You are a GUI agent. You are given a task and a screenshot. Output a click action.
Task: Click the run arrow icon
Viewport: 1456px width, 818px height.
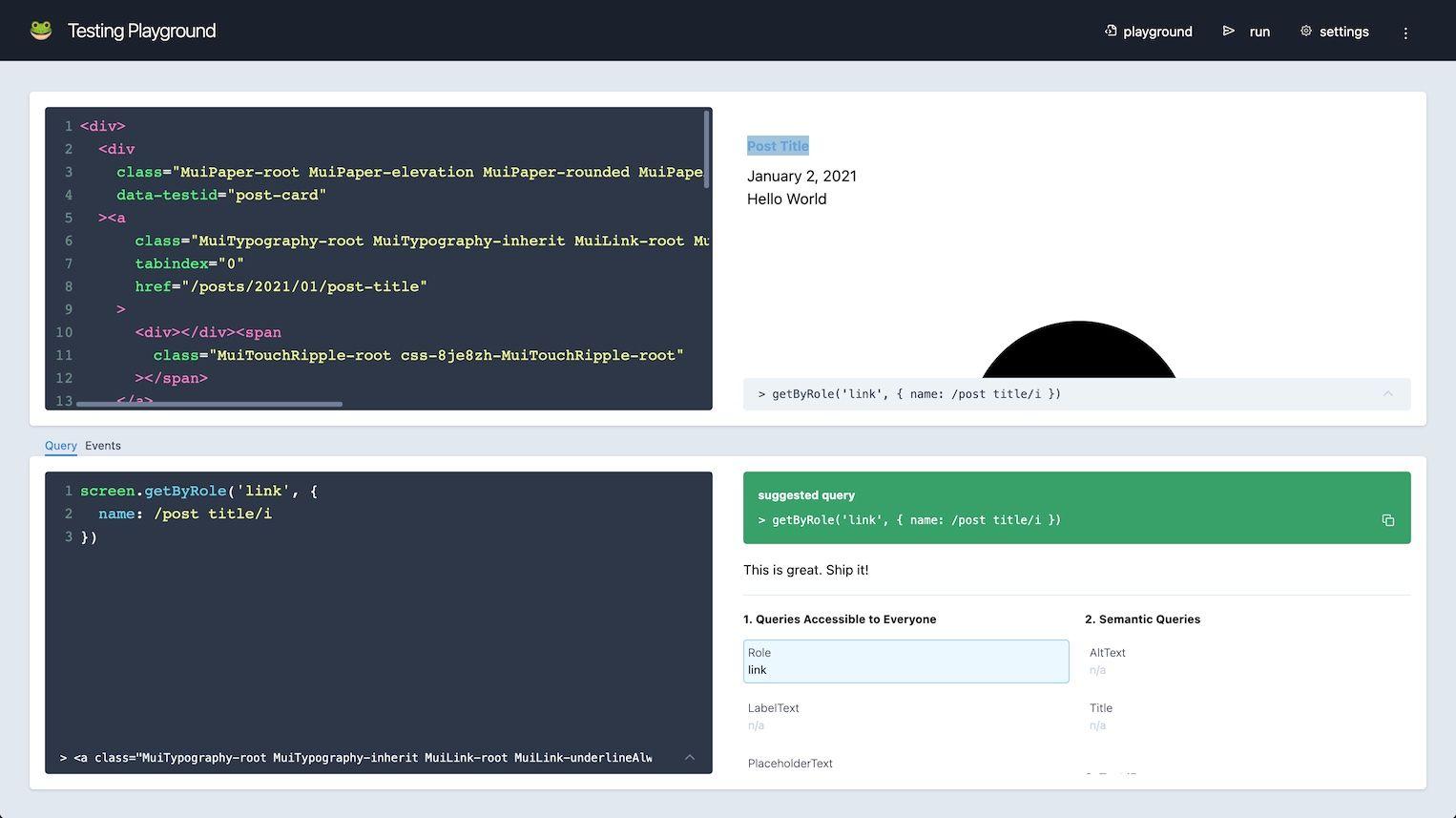(1229, 31)
